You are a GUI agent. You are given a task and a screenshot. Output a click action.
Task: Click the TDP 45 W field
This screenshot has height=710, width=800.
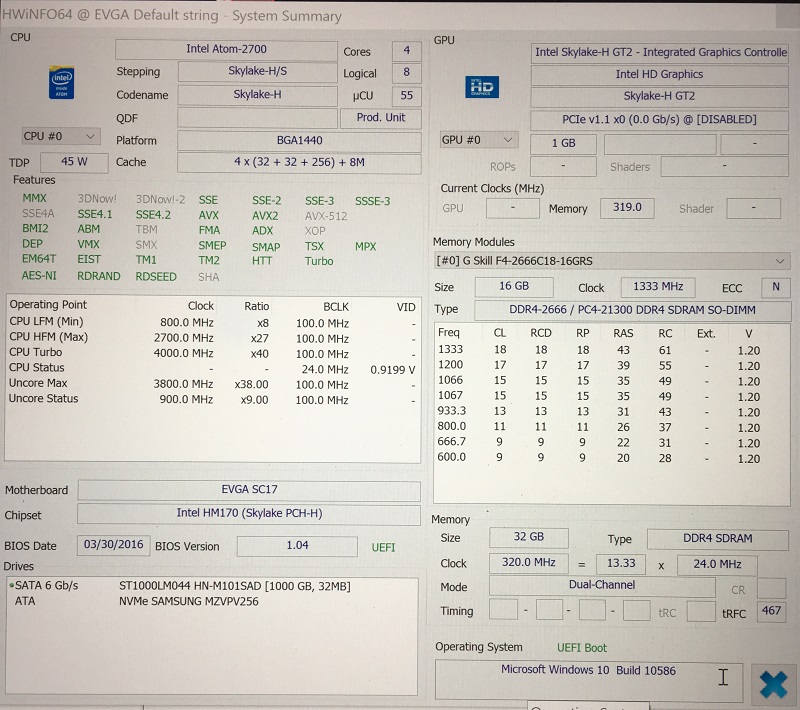coord(74,163)
